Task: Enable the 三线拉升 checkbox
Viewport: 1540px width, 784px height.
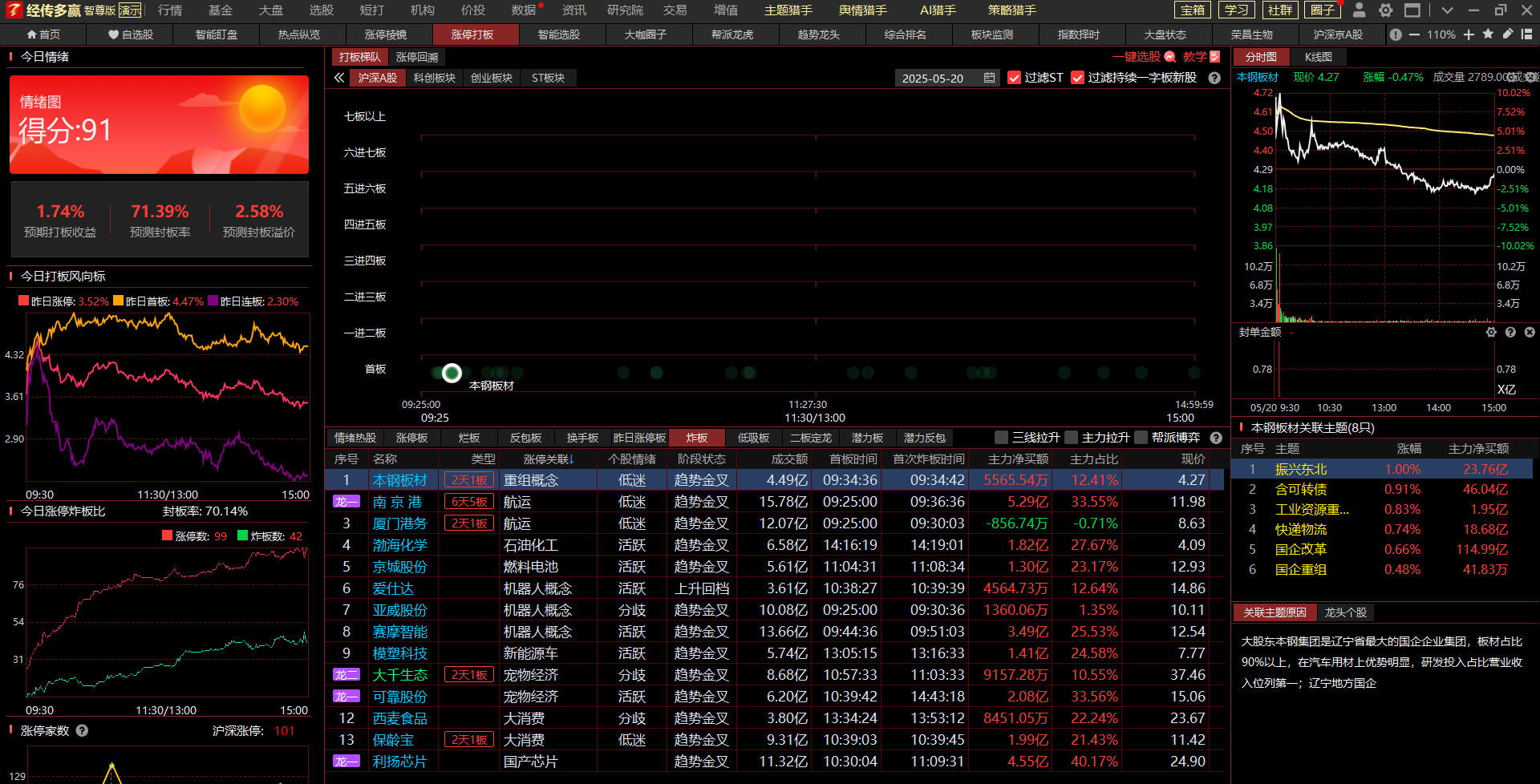Action: click(x=1001, y=438)
